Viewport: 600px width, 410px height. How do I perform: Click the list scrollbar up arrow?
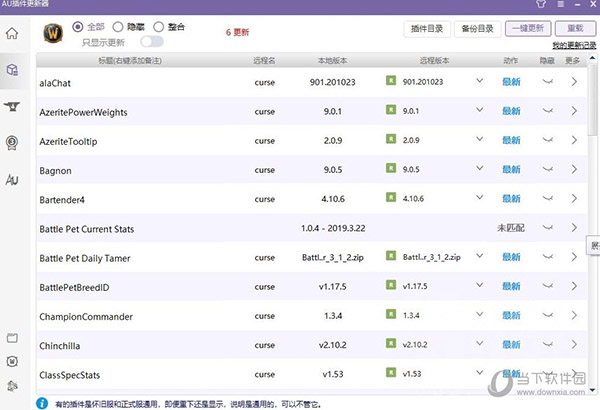pos(592,58)
